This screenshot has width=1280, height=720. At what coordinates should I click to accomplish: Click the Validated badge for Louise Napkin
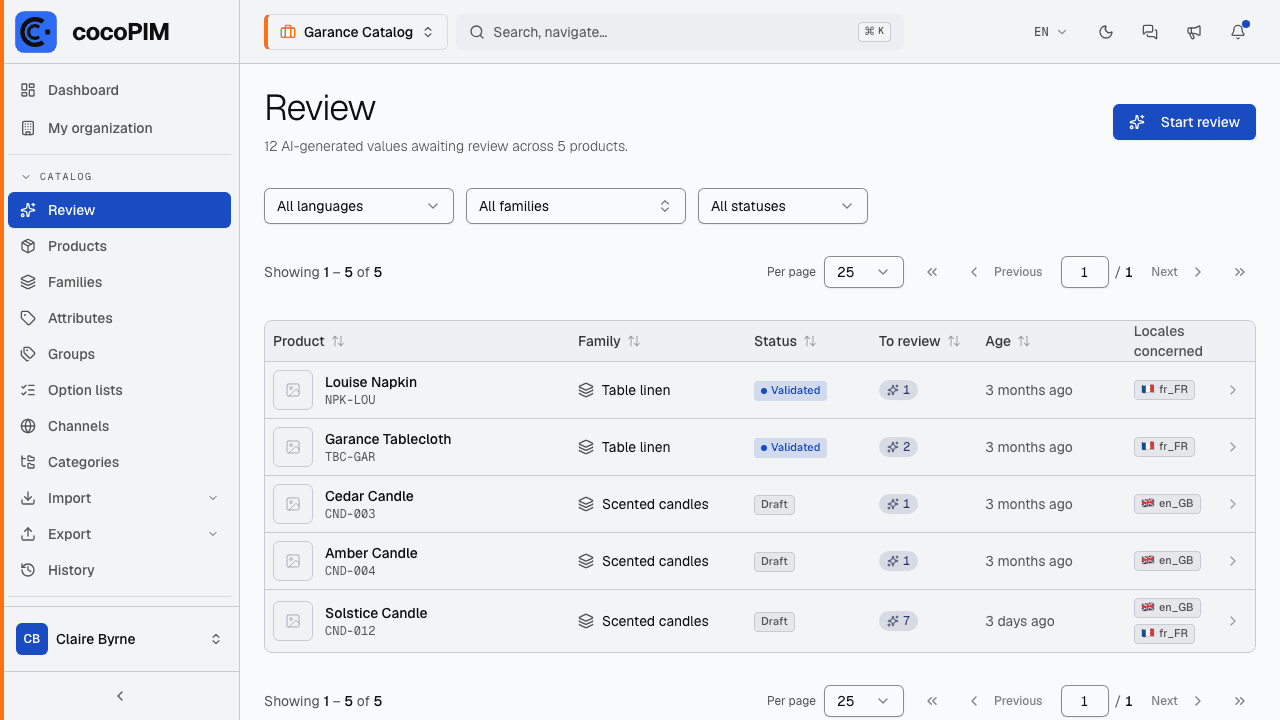(790, 390)
